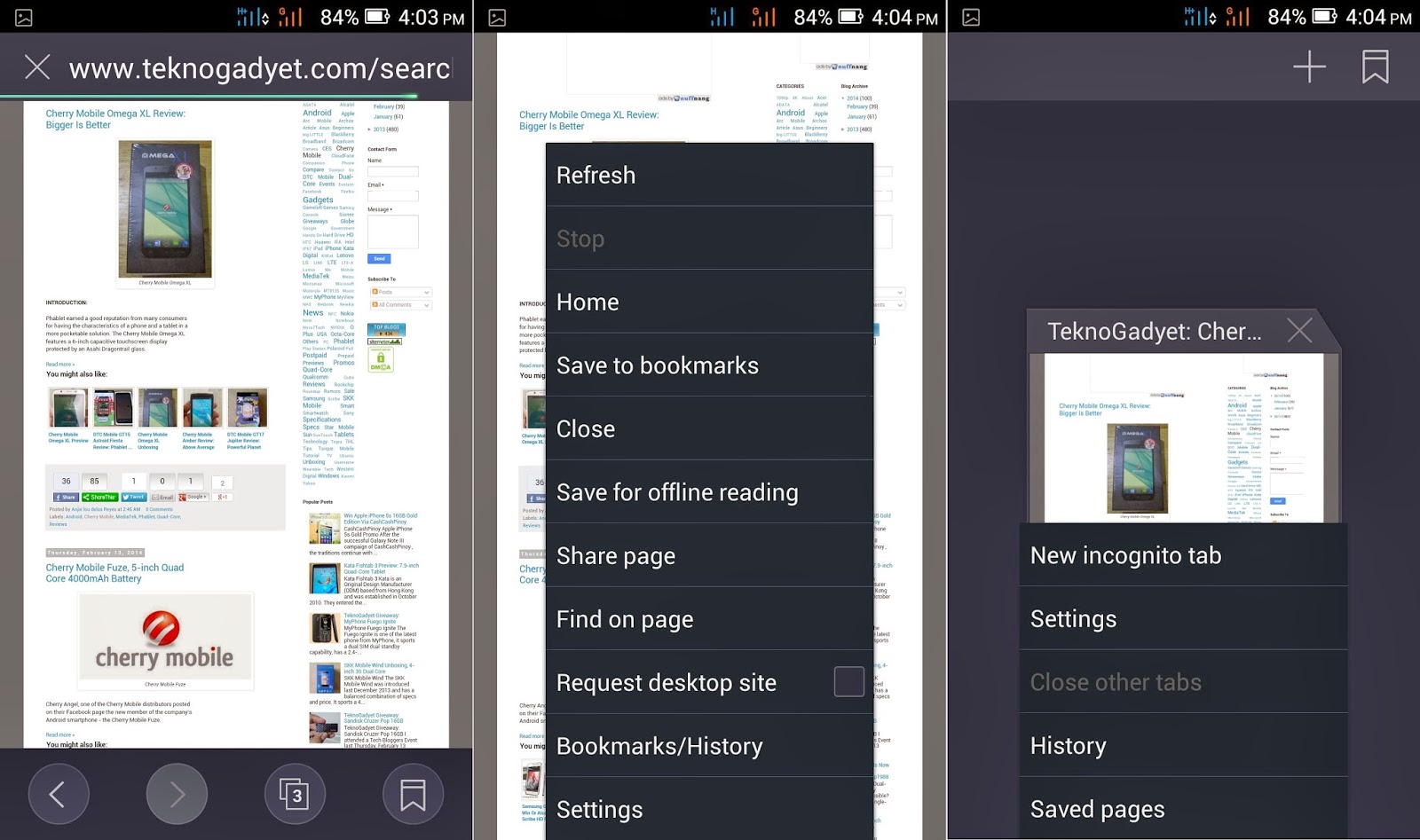Open the tab switcher showing 3 tabs

[296, 795]
